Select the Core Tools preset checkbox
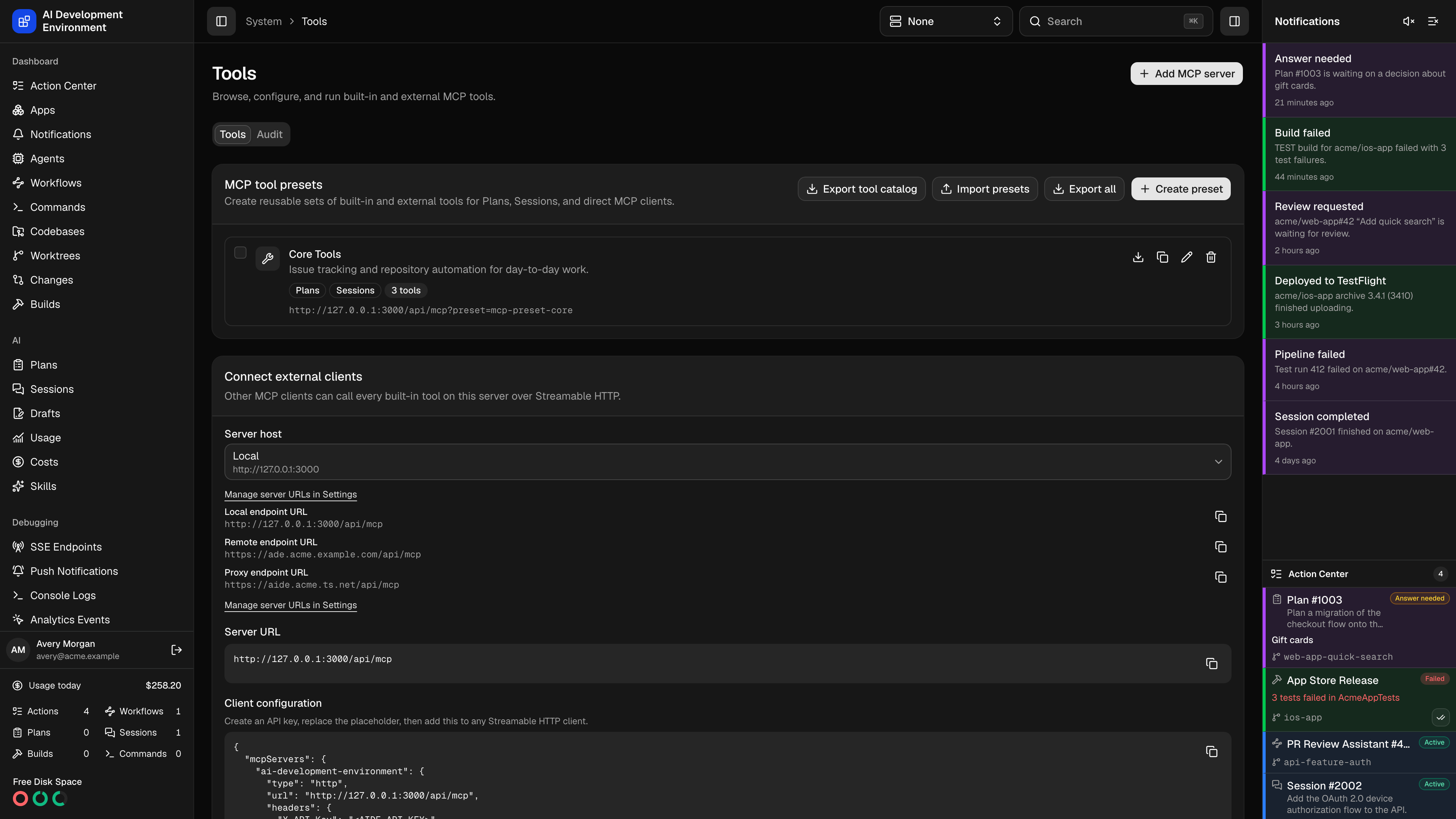The image size is (1456, 819). [240, 253]
